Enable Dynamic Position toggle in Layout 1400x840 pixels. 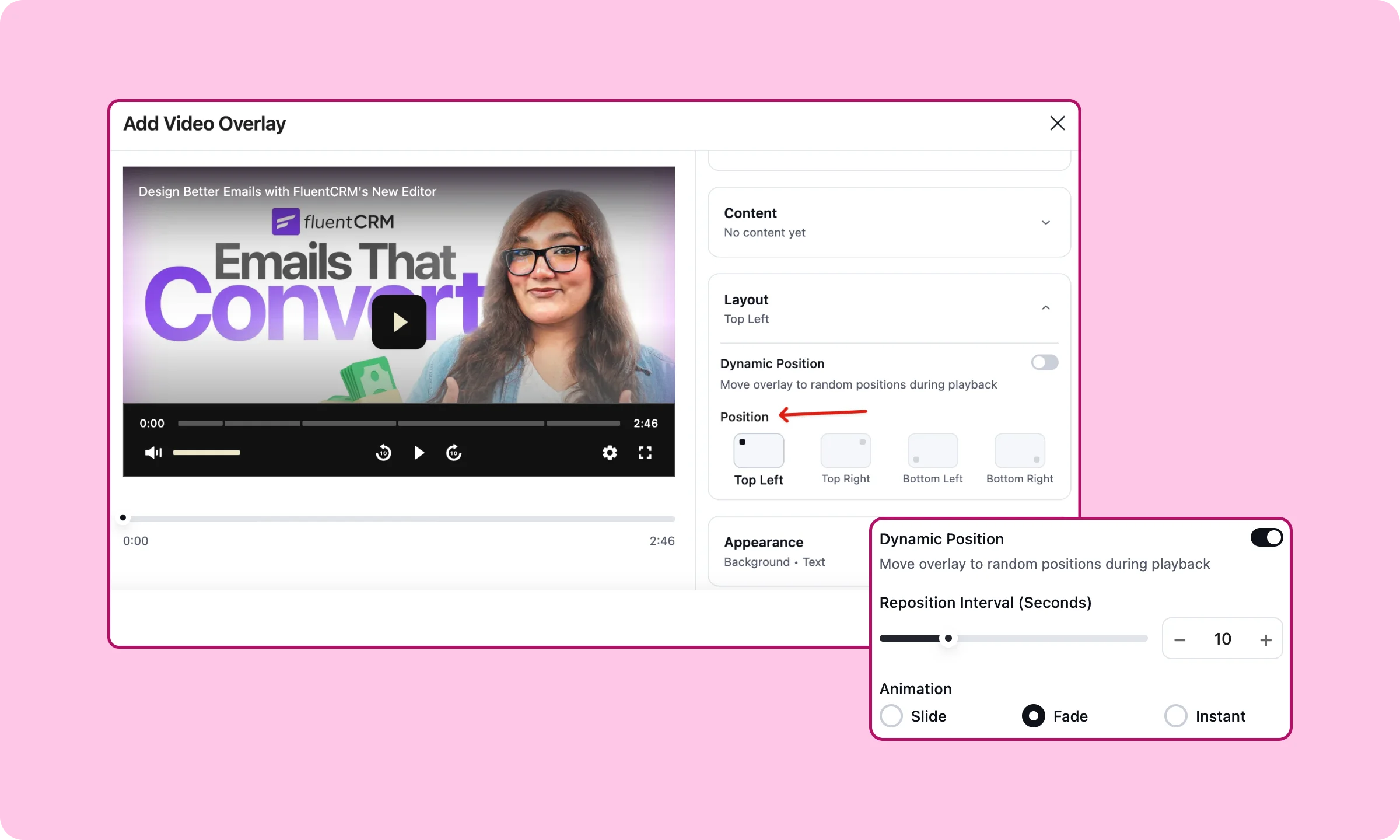(1044, 362)
